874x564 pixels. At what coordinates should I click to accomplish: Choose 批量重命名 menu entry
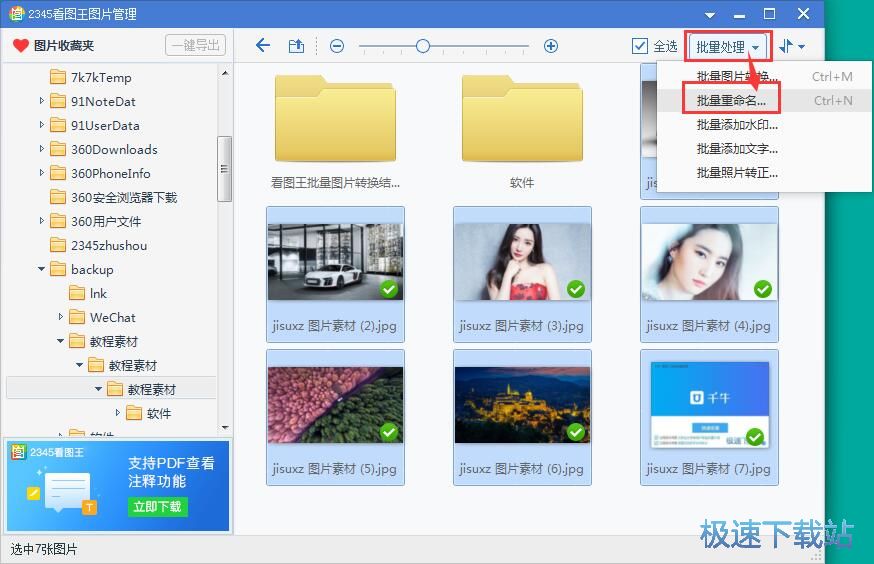coord(765,100)
